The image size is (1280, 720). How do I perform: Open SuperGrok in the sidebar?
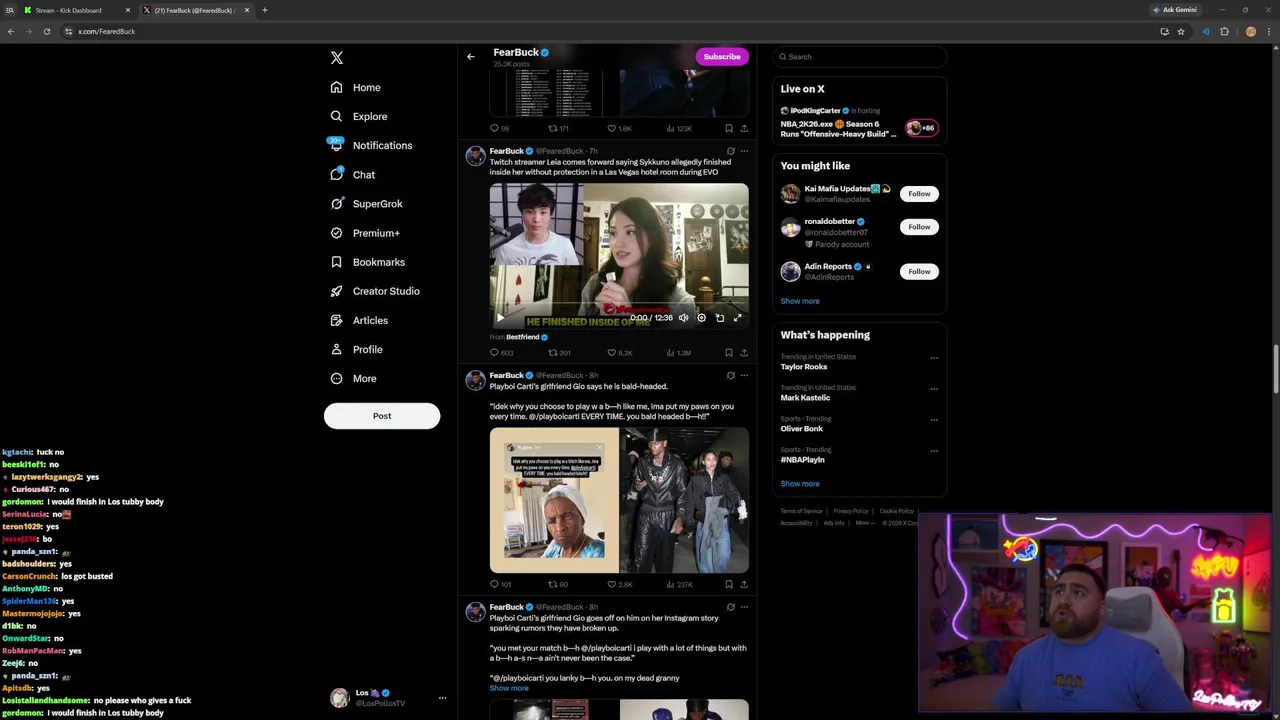[367, 203]
